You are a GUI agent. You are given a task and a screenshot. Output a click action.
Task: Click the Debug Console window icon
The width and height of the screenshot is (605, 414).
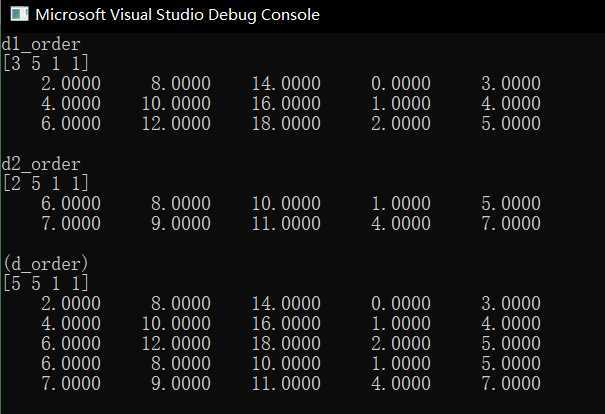[x=19, y=14]
